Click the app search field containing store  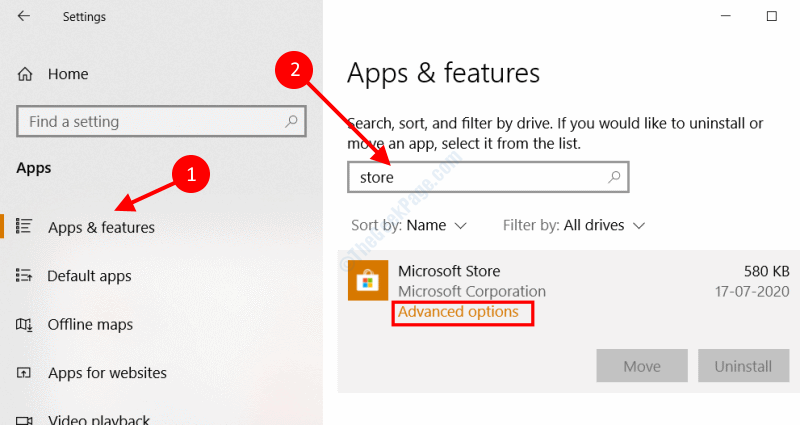pyautogui.click(x=488, y=177)
